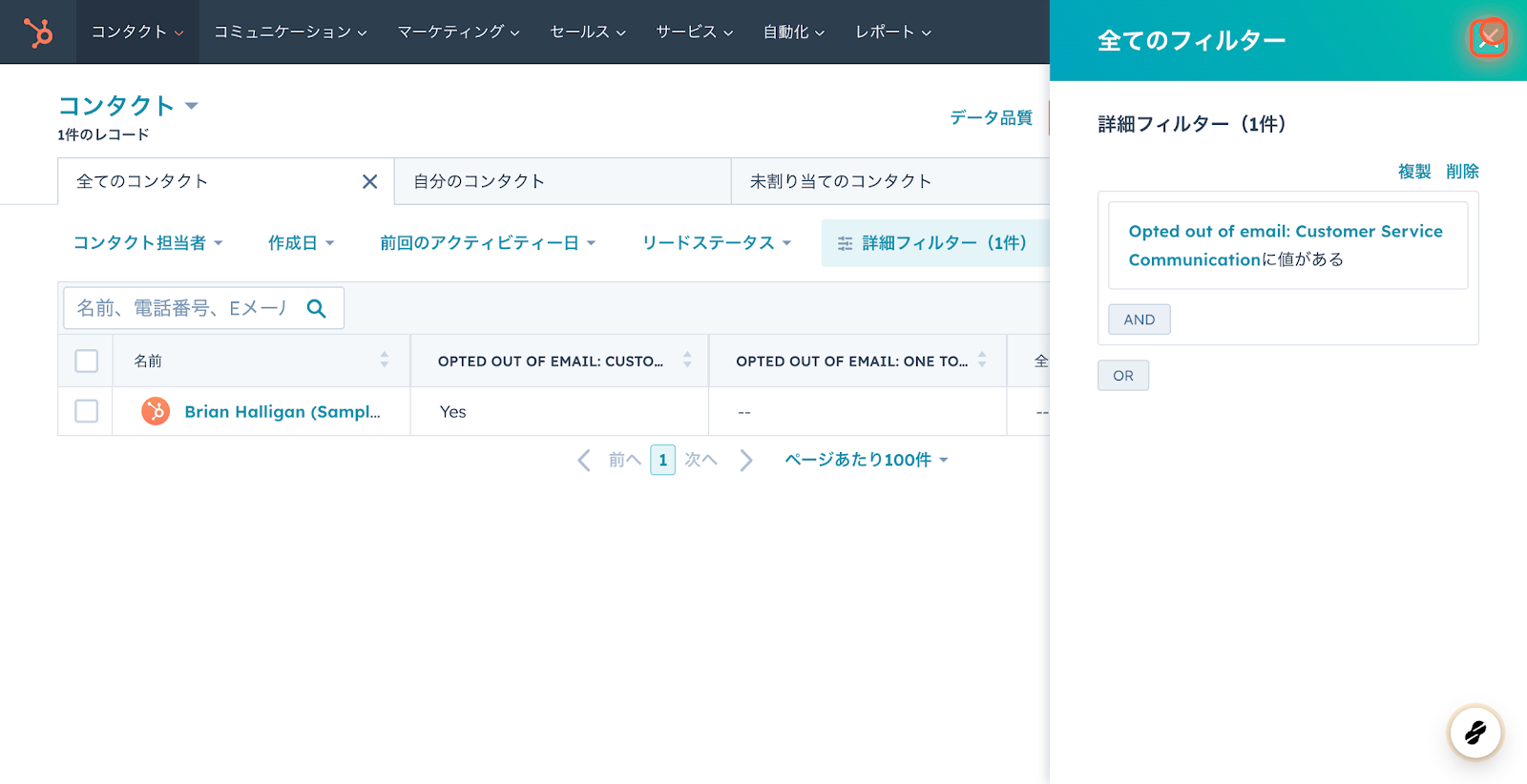Switch to 自分のコンタクト tab
This screenshot has height=784, width=1527.
[563, 181]
